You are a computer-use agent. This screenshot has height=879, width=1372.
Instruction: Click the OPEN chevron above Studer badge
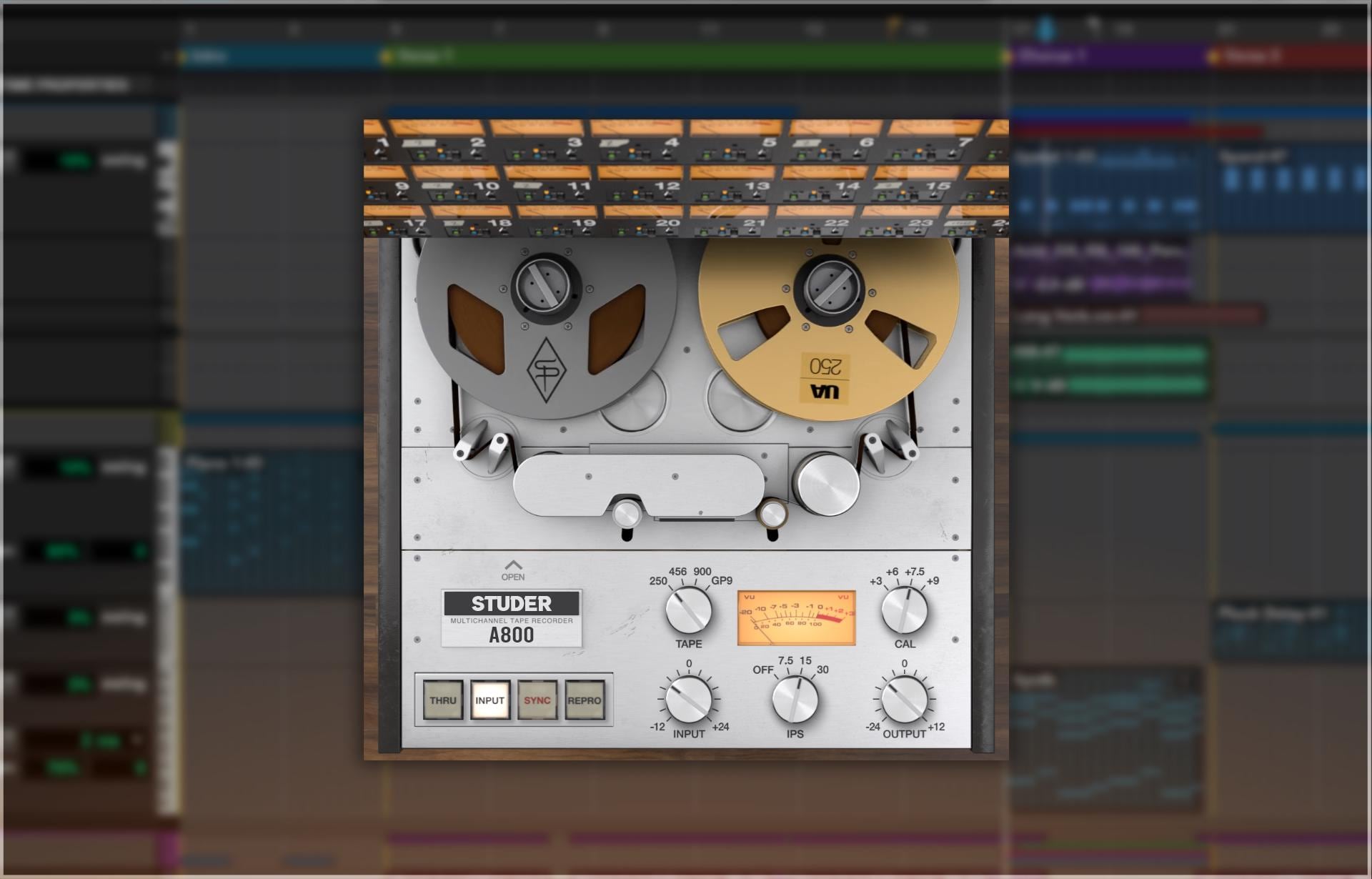[x=513, y=570]
